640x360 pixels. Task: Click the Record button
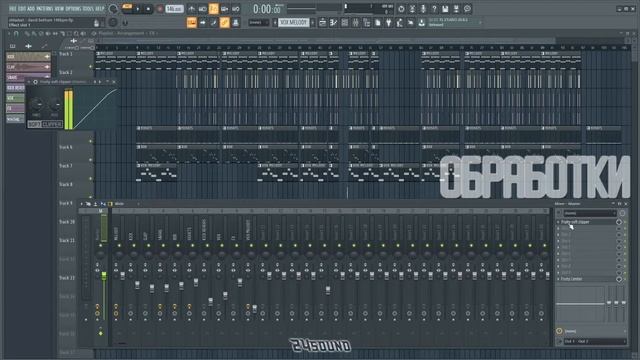pyautogui.click(x=160, y=9)
